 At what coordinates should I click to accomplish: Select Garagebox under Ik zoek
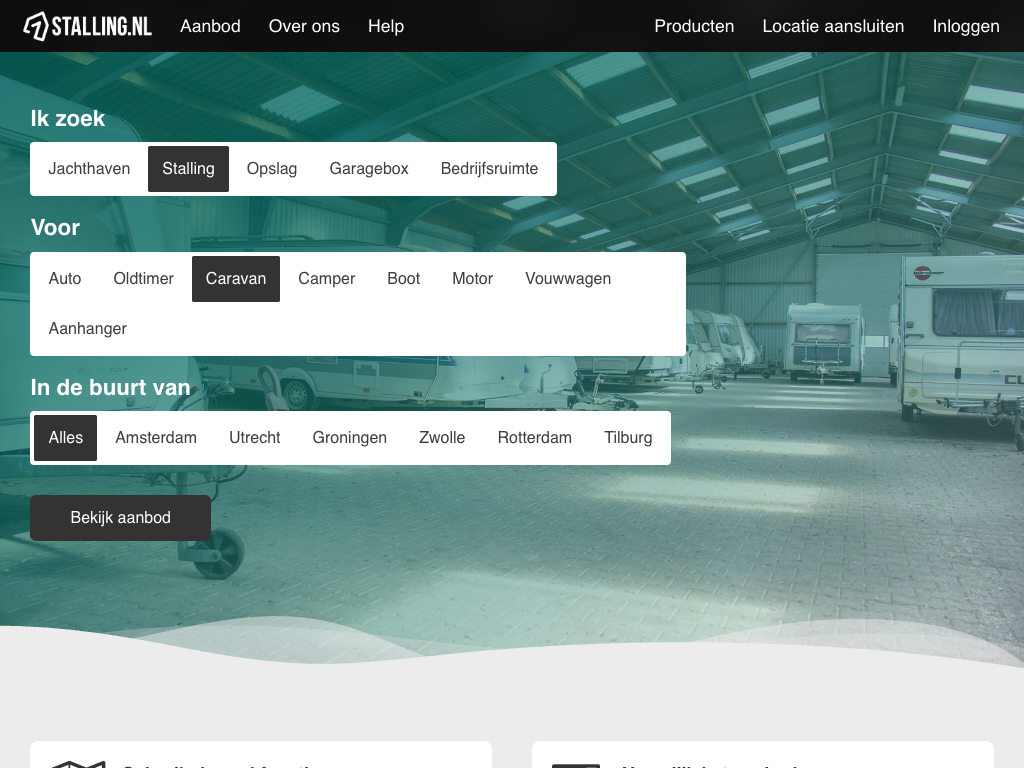tap(369, 169)
